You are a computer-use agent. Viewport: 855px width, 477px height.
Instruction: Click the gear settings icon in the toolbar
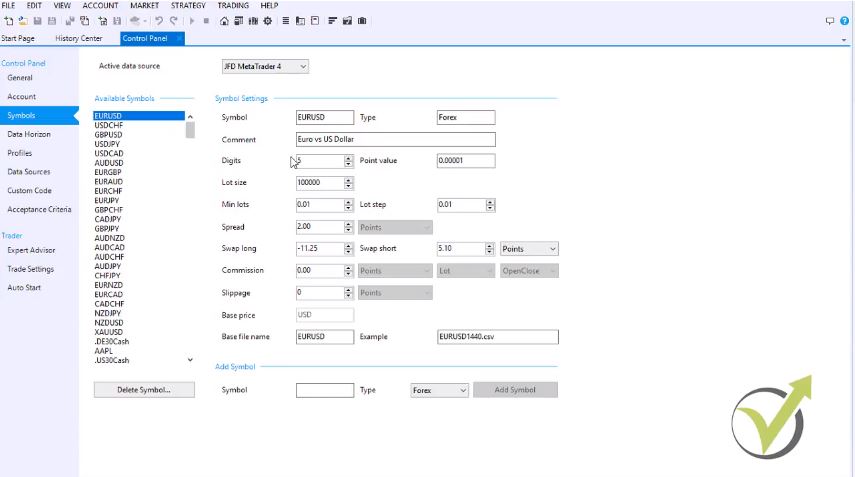(266, 21)
